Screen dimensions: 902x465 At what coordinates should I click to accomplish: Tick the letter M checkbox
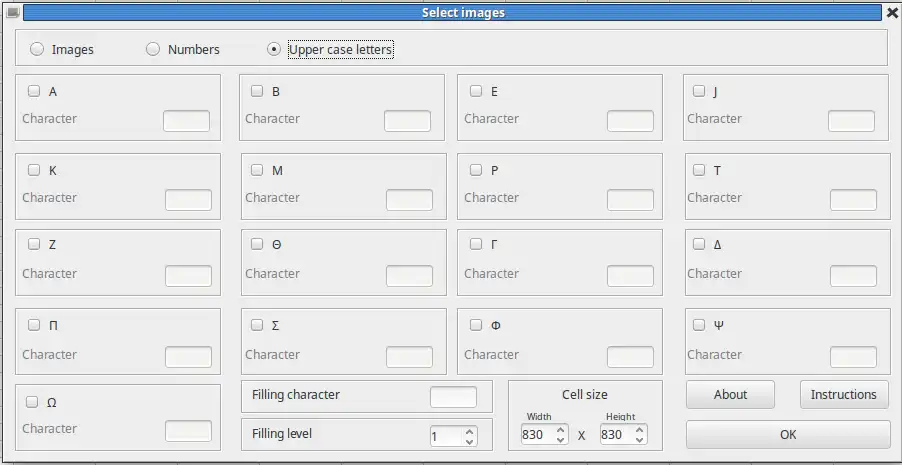[x=257, y=170]
